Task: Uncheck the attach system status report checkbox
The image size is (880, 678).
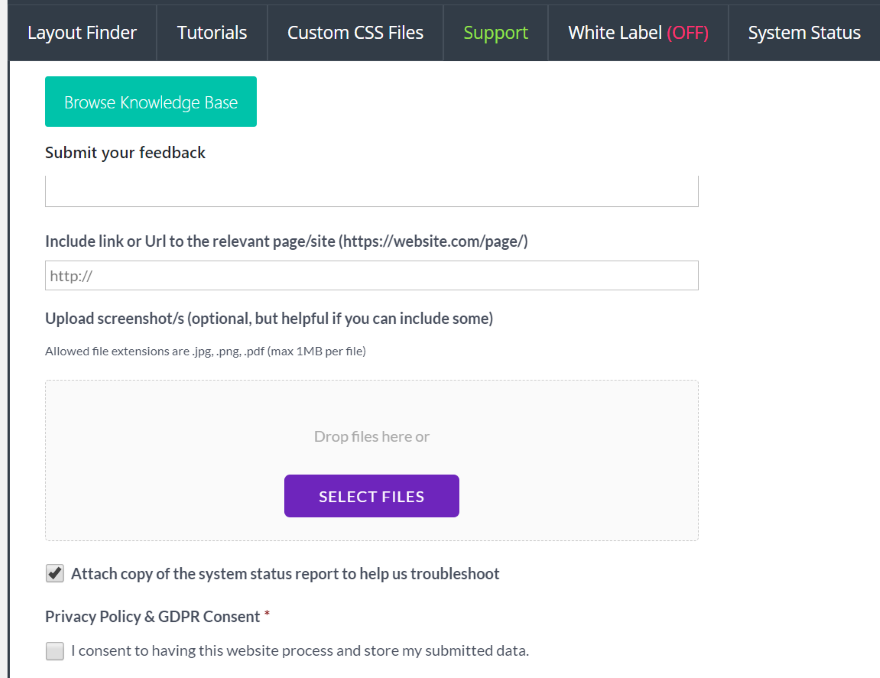Action: pos(55,574)
